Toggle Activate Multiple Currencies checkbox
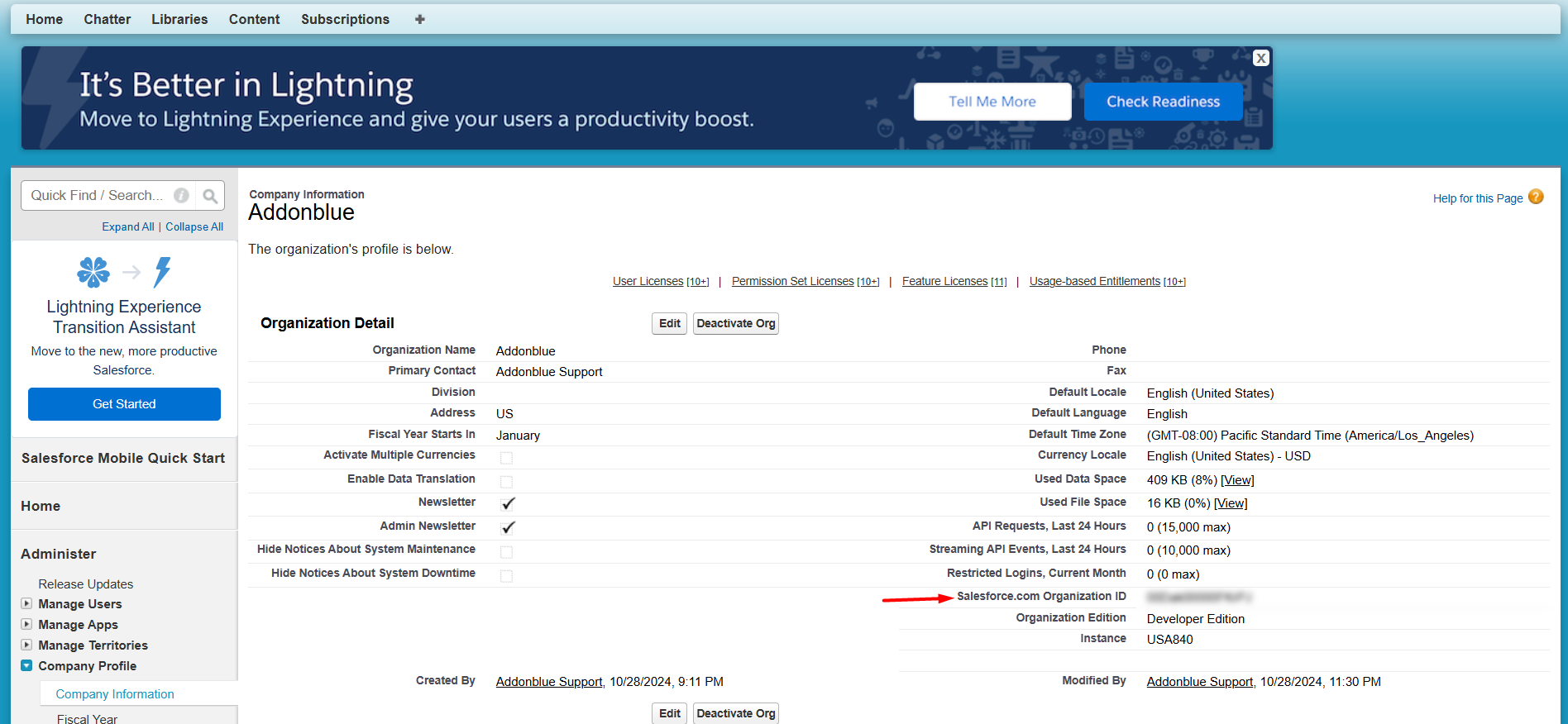This screenshot has width=1568, height=724. click(506, 458)
